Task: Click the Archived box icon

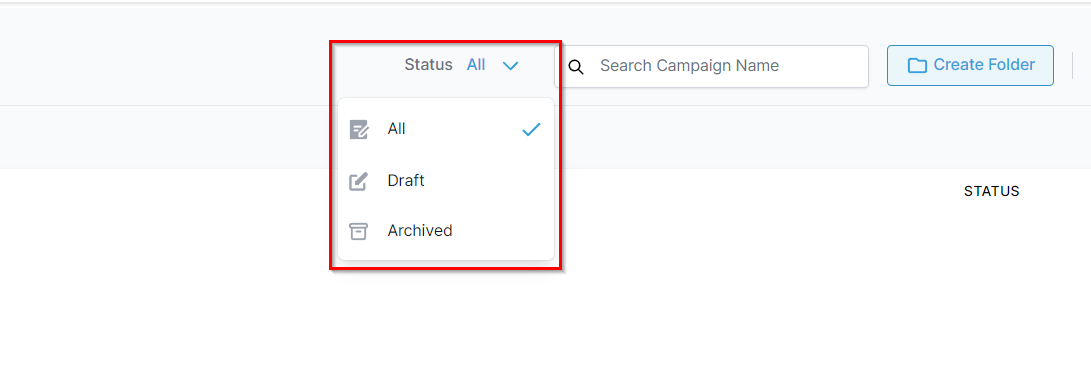Action: (x=358, y=232)
